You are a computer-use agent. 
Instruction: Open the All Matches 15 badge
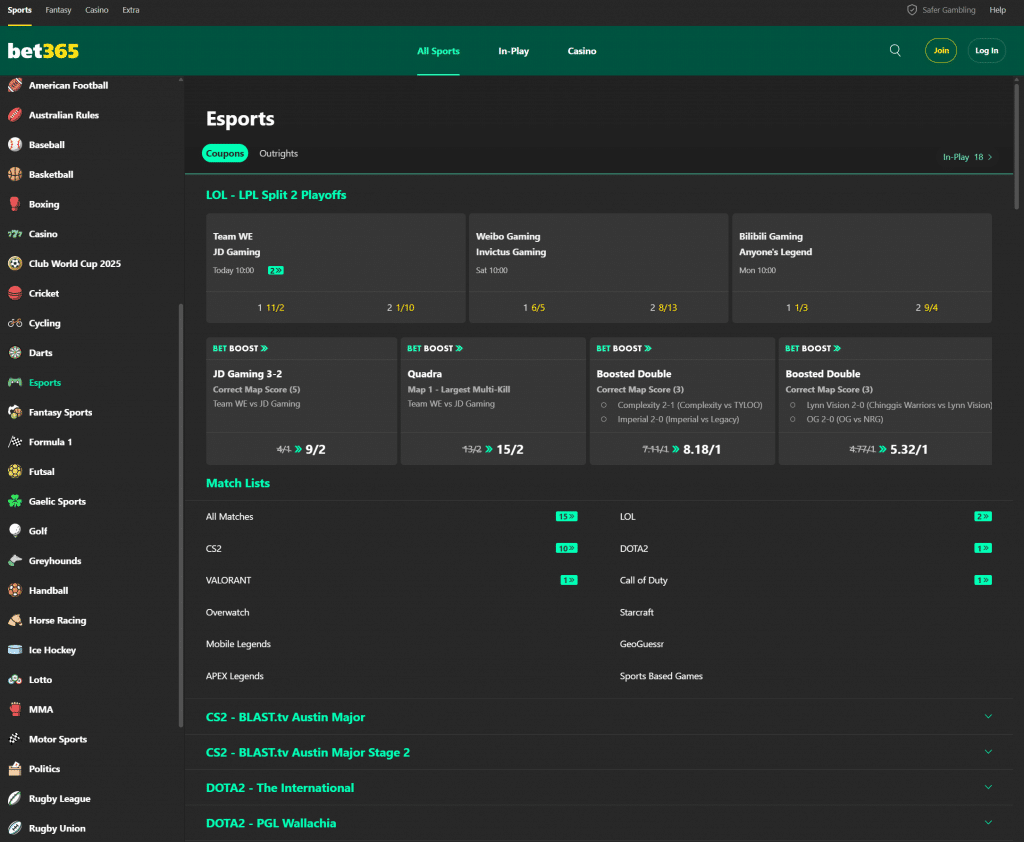pos(566,517)
